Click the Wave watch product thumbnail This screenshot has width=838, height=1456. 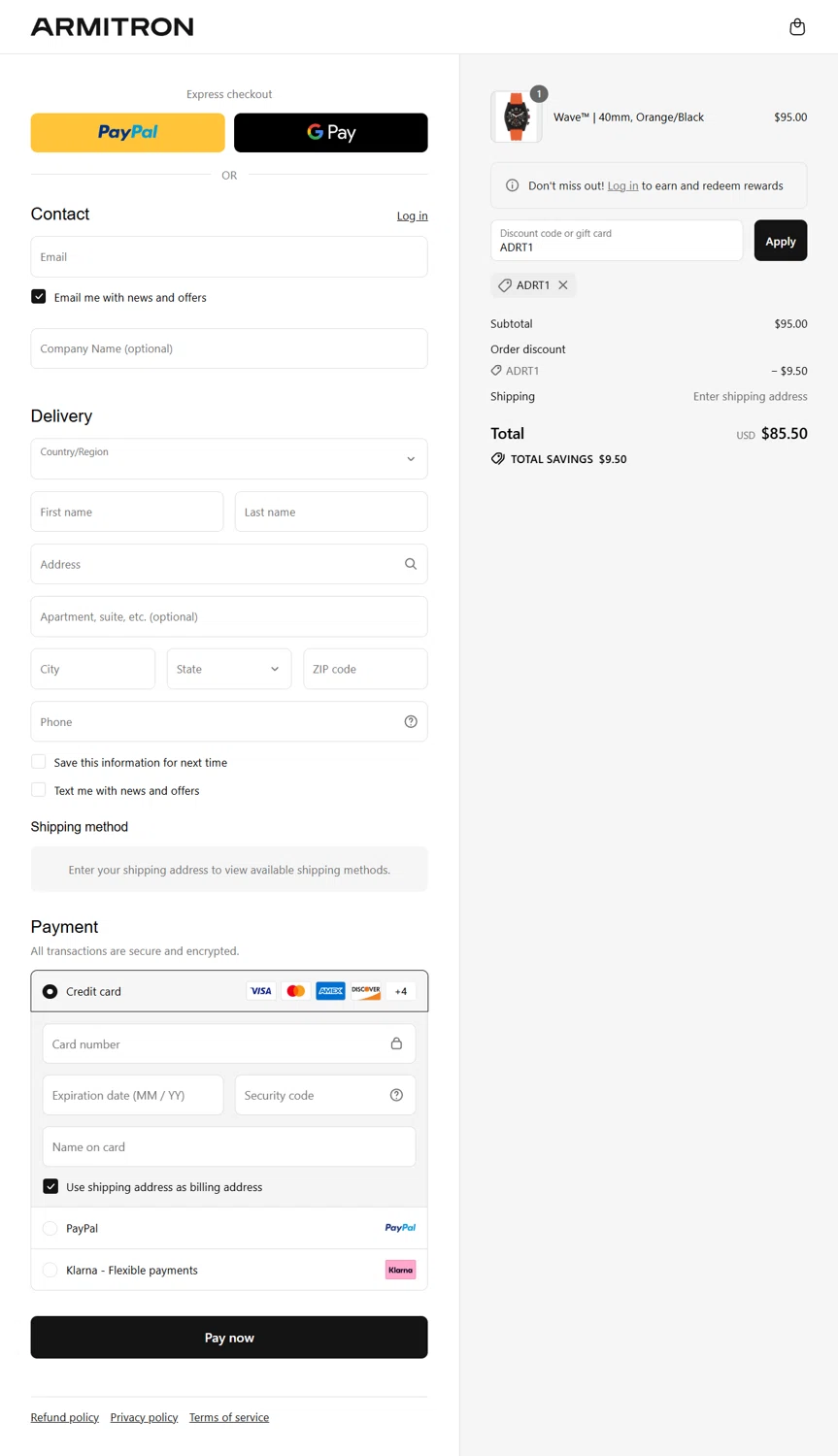point(517,117)
